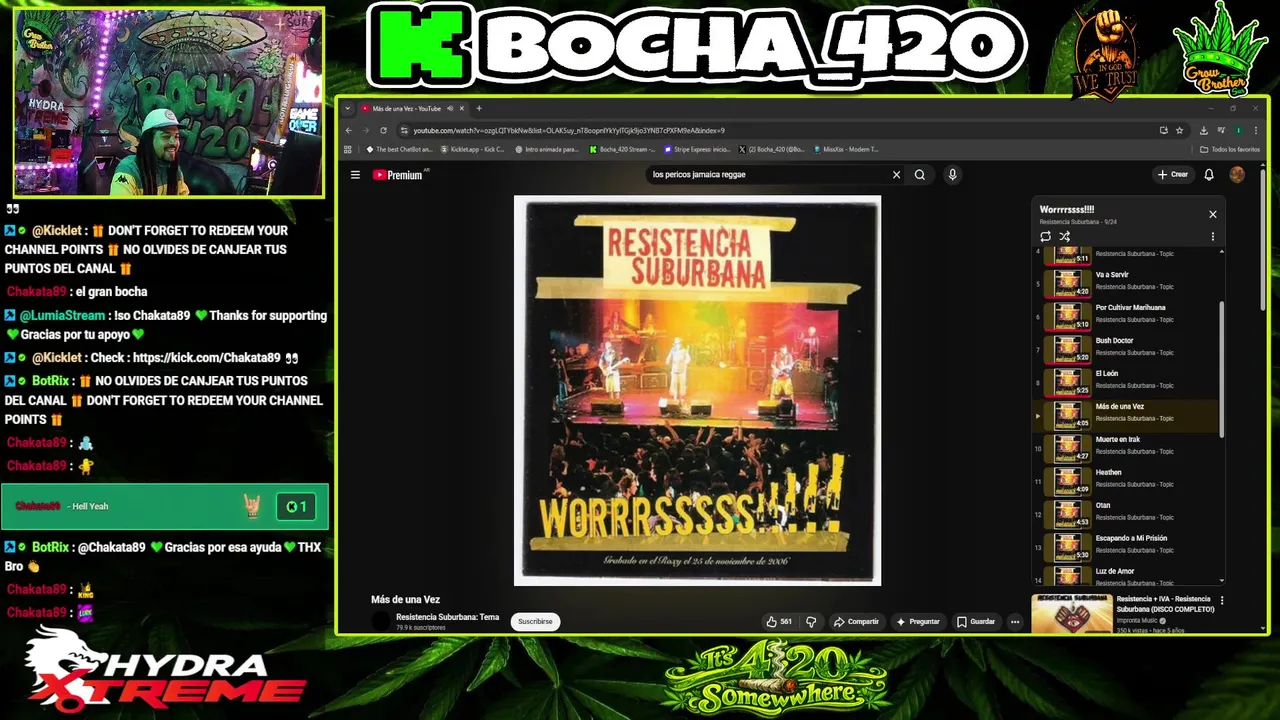Click the Hell Yeah chat reward banner

(x=165, y=506)
